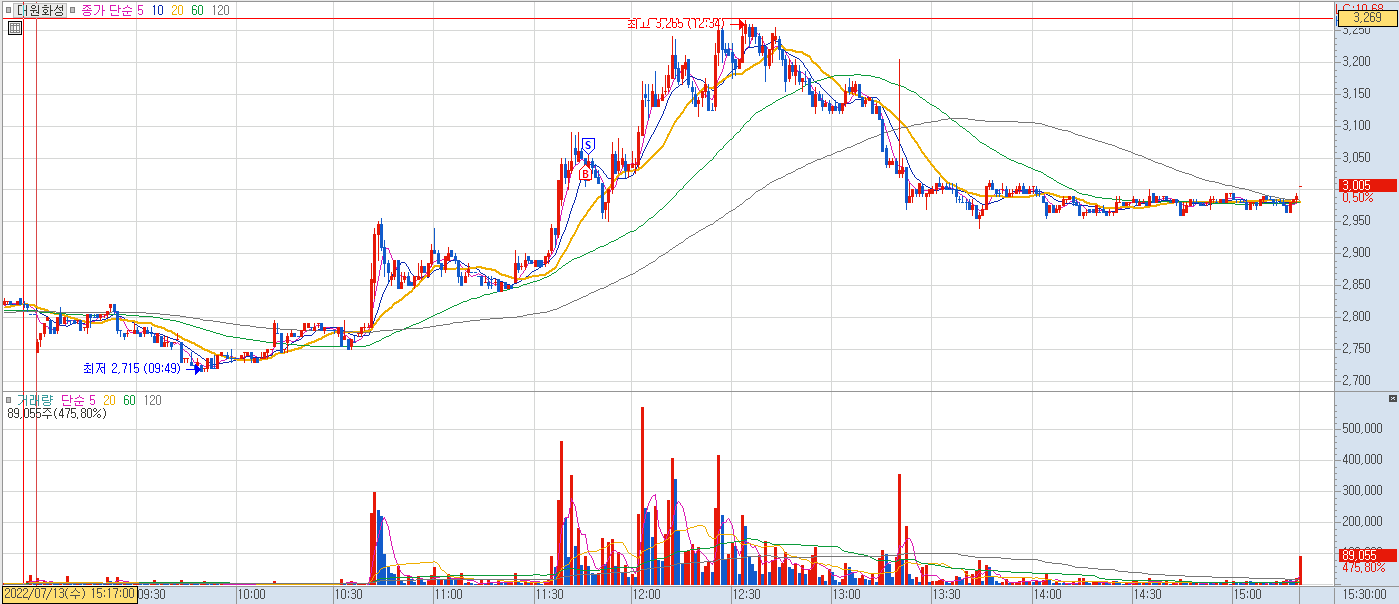Image resolution: width=1399 pixels, height=604 pixels.
Task: Click the 2022/07/13(수) 15:17:00 date tag
Action: pyautogui.click(x=69, y=593)
